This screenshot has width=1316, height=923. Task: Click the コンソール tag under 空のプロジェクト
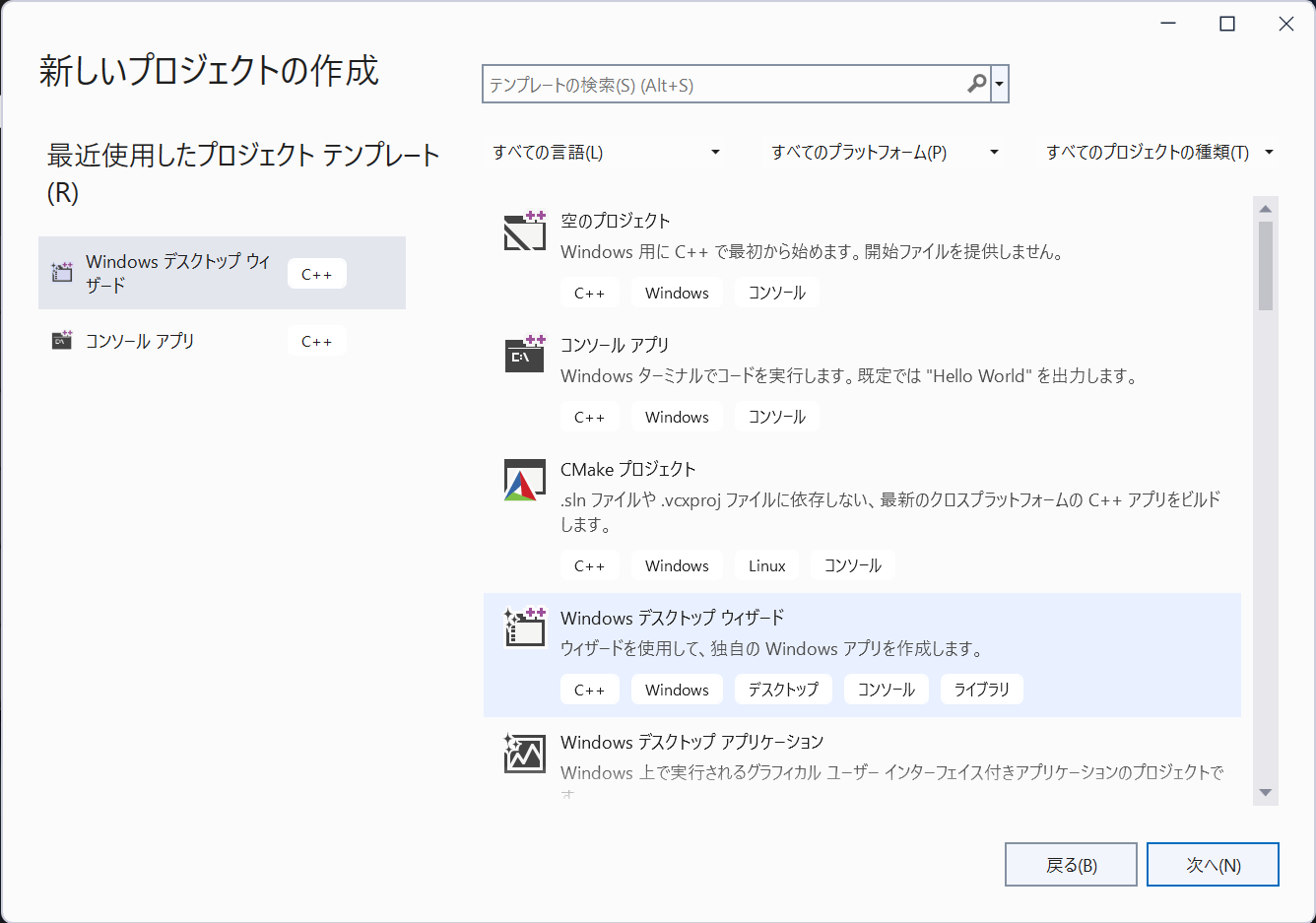777,293
